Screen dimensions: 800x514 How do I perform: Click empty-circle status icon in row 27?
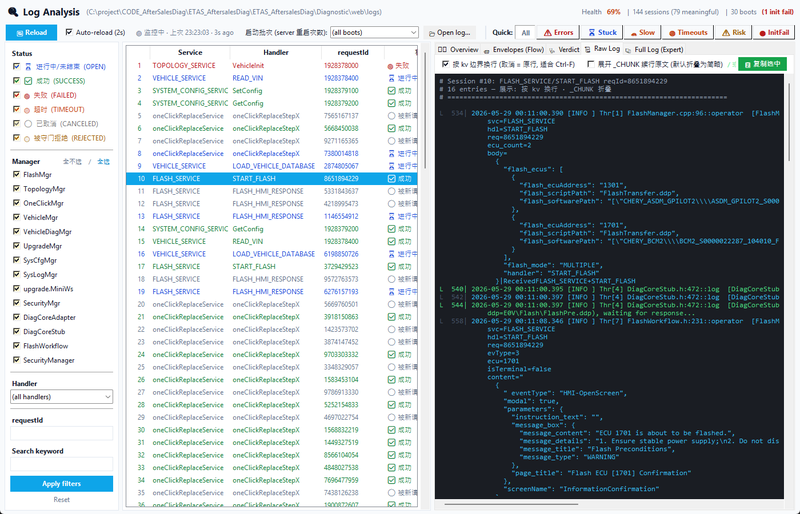[391, 392]
